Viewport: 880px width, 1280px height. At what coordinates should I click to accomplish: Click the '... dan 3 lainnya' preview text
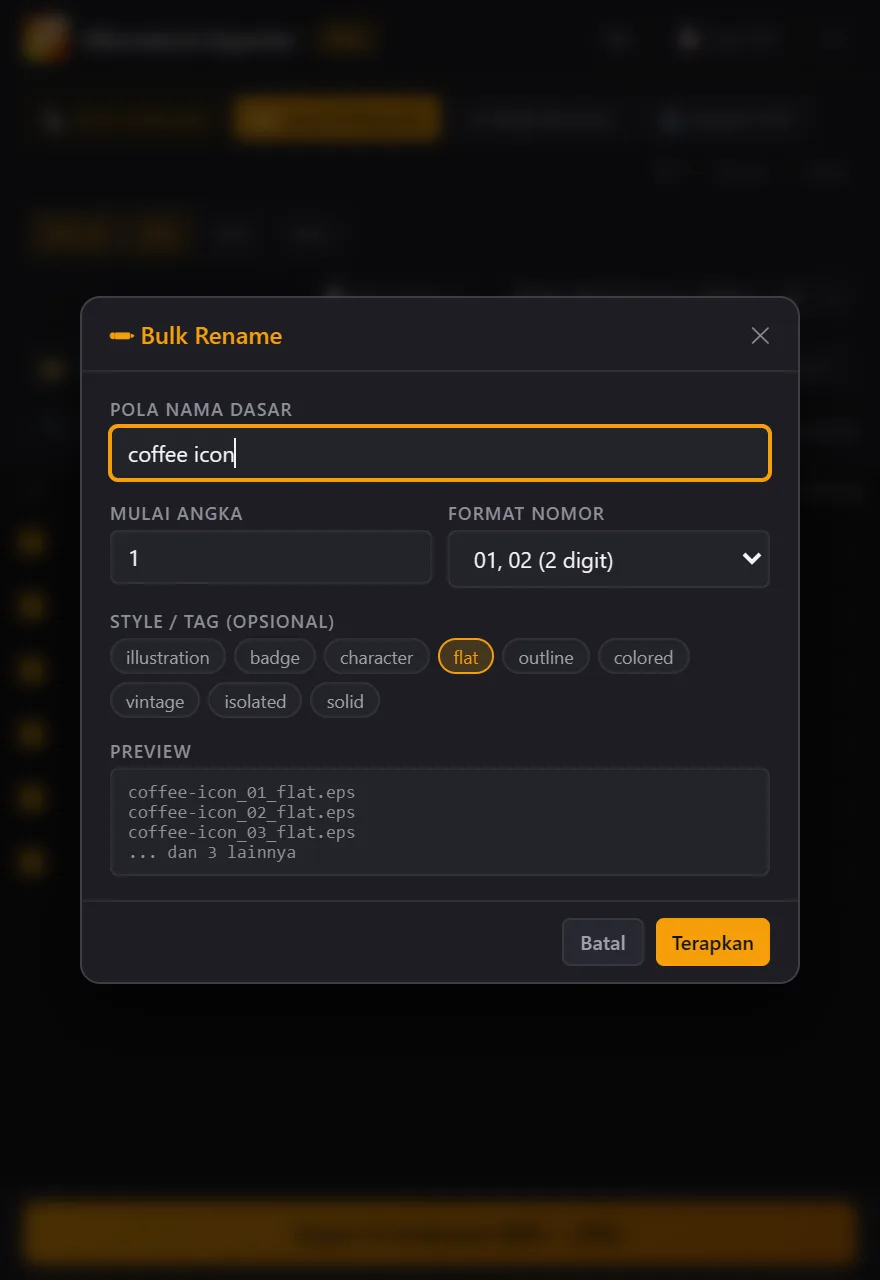click(212, 853)
